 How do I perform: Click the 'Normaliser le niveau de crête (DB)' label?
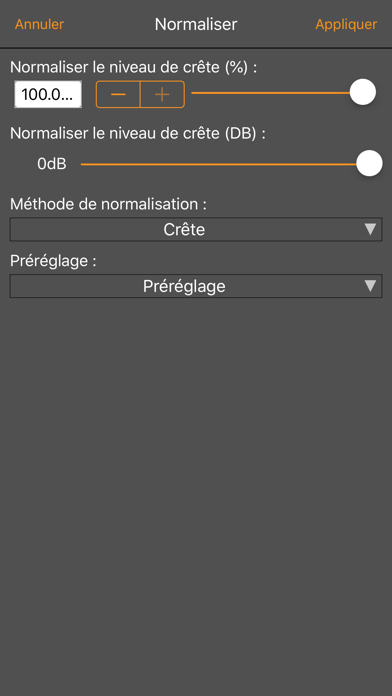click(x=138, y=134)
